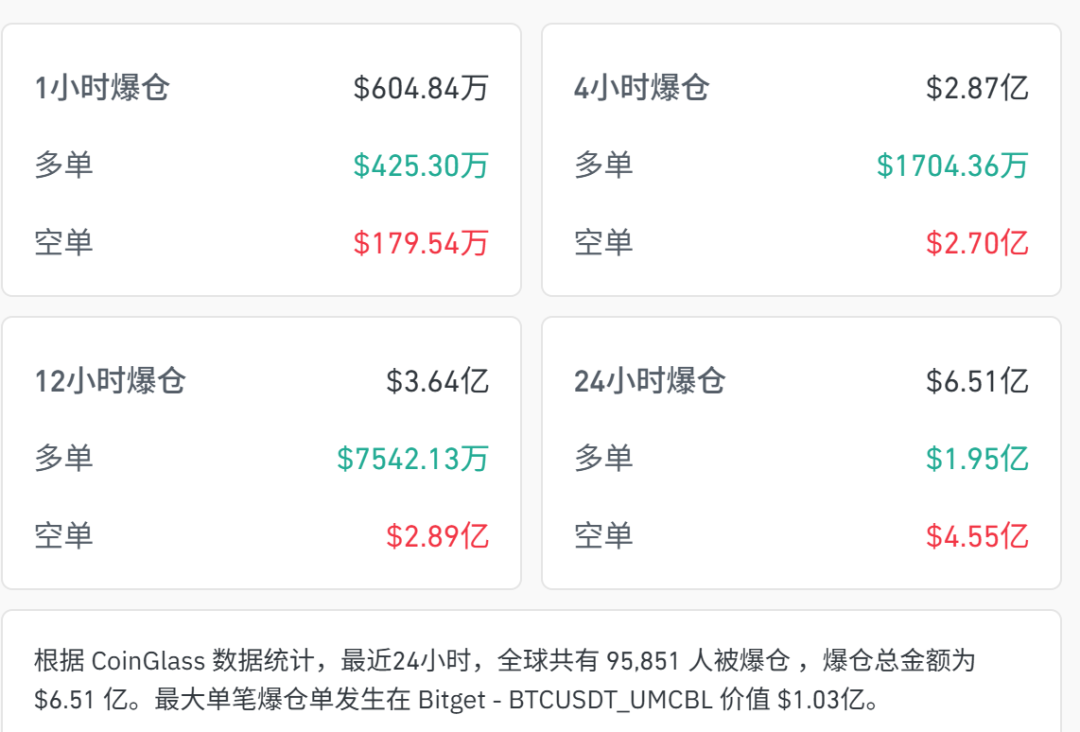Select the $6.51亿 24-hour total in card
The width and height of the screenshot is (1080, 732).
click(977, 381)
